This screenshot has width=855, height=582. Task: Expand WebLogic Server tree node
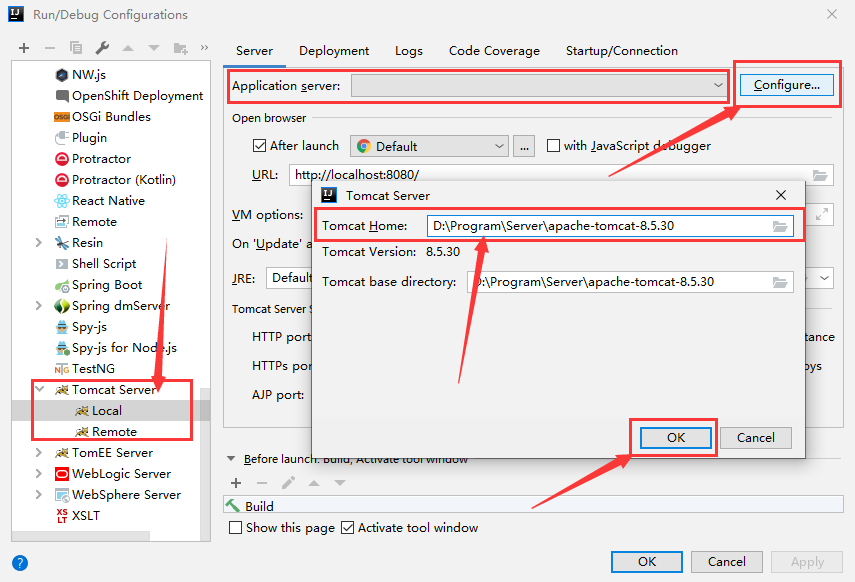39,473
